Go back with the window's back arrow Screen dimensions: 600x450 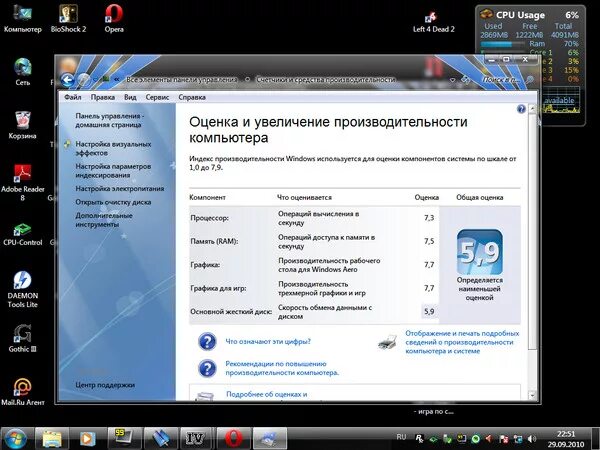pyautogui.click(x=68, y=80)
